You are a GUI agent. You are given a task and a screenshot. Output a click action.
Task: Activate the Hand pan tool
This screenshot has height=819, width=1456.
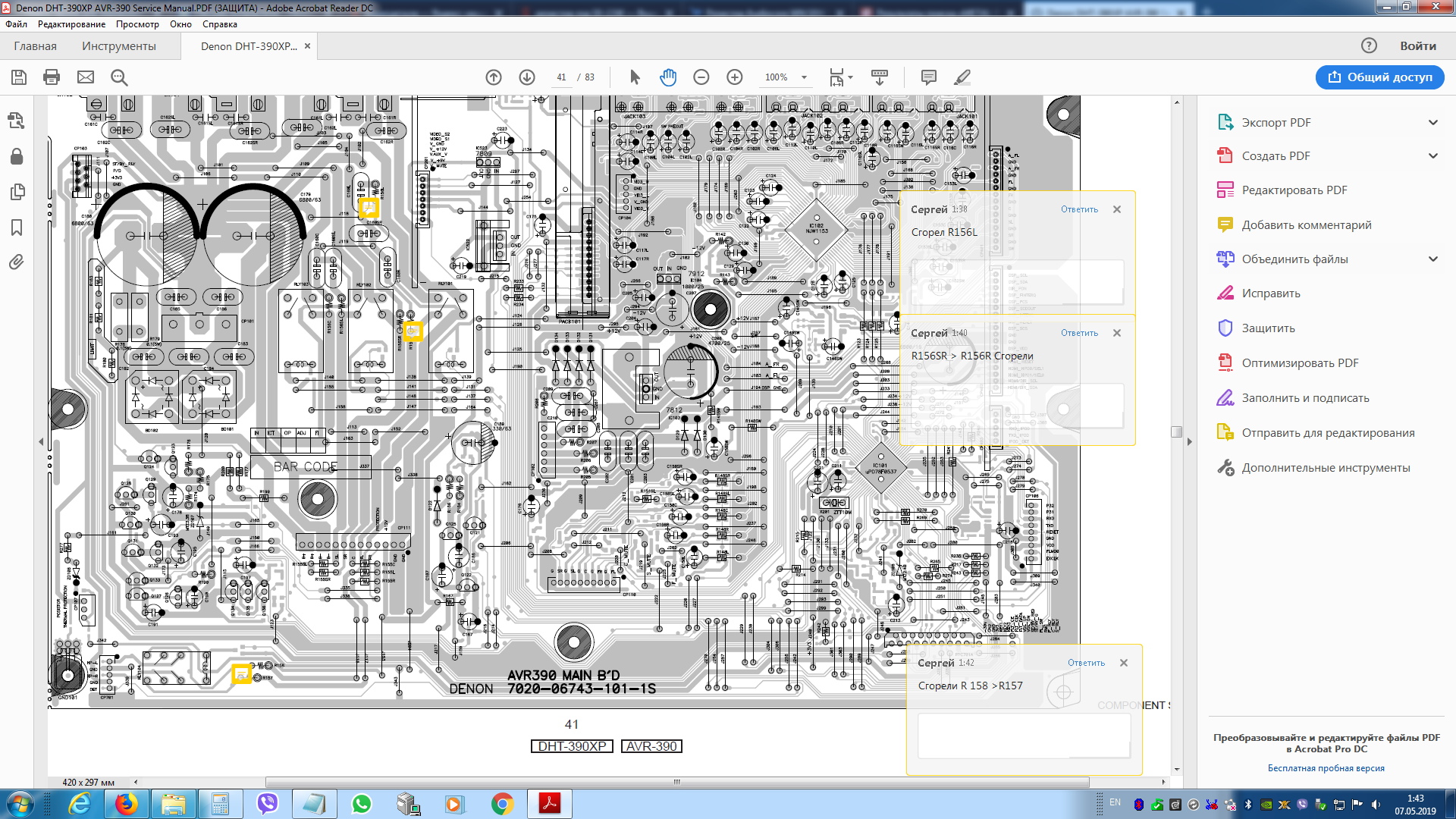(668, 77)
